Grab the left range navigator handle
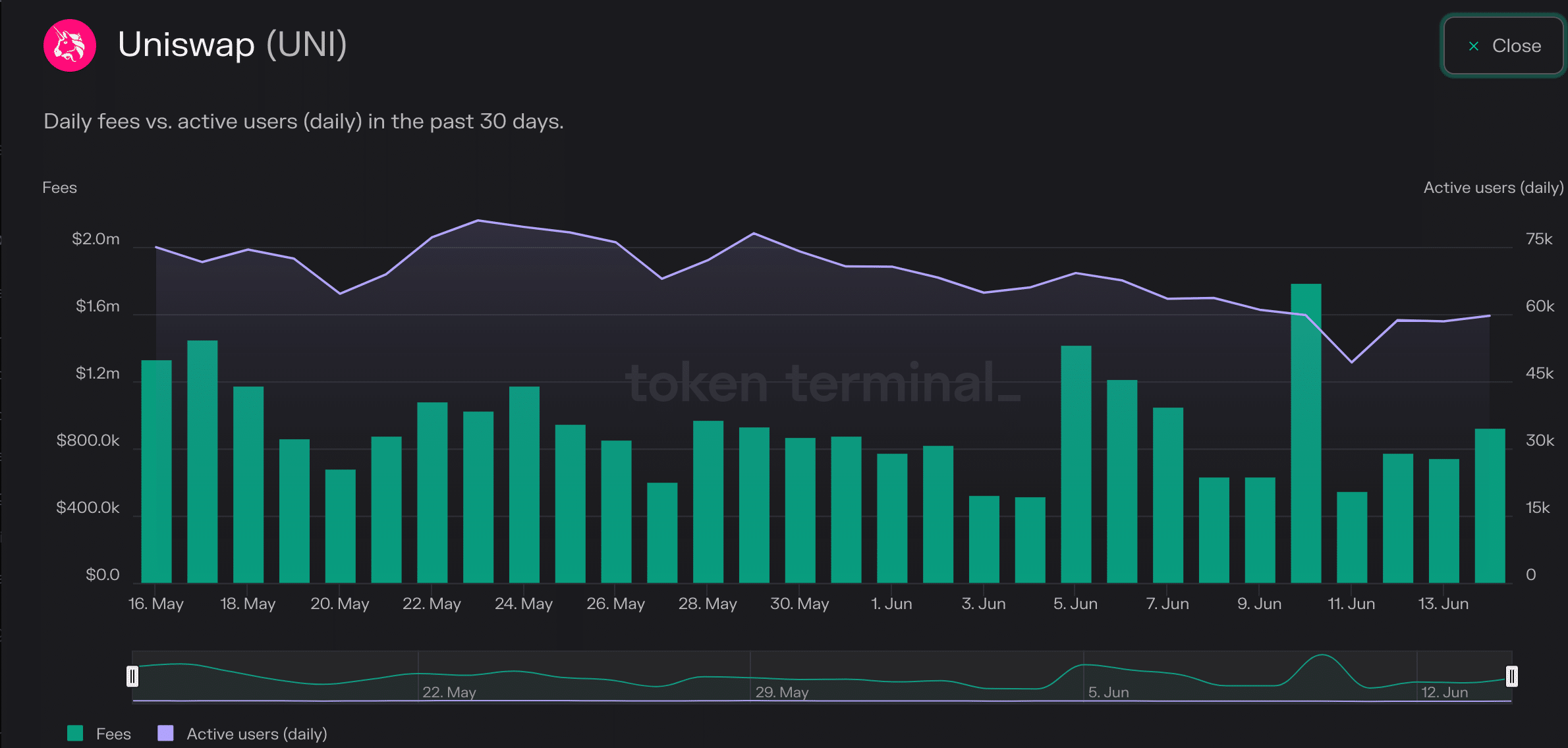The image size is (1568, 748). tap(132, 676)
